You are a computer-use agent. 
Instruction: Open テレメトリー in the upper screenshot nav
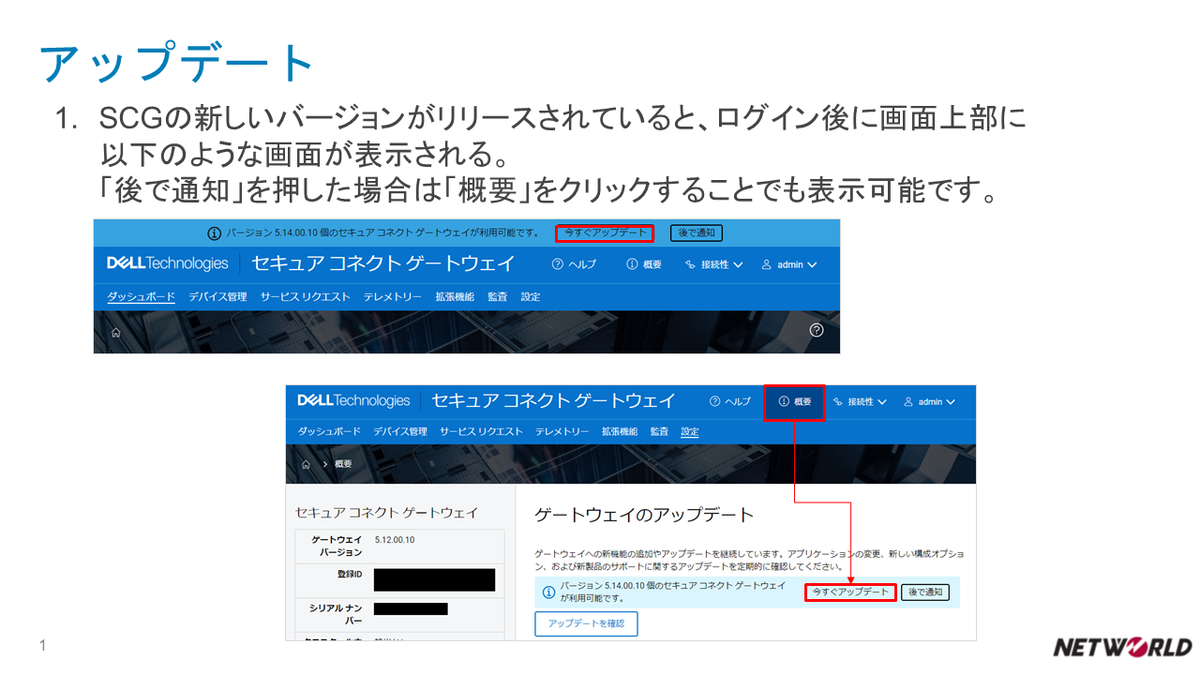click(x=392, y=297)
